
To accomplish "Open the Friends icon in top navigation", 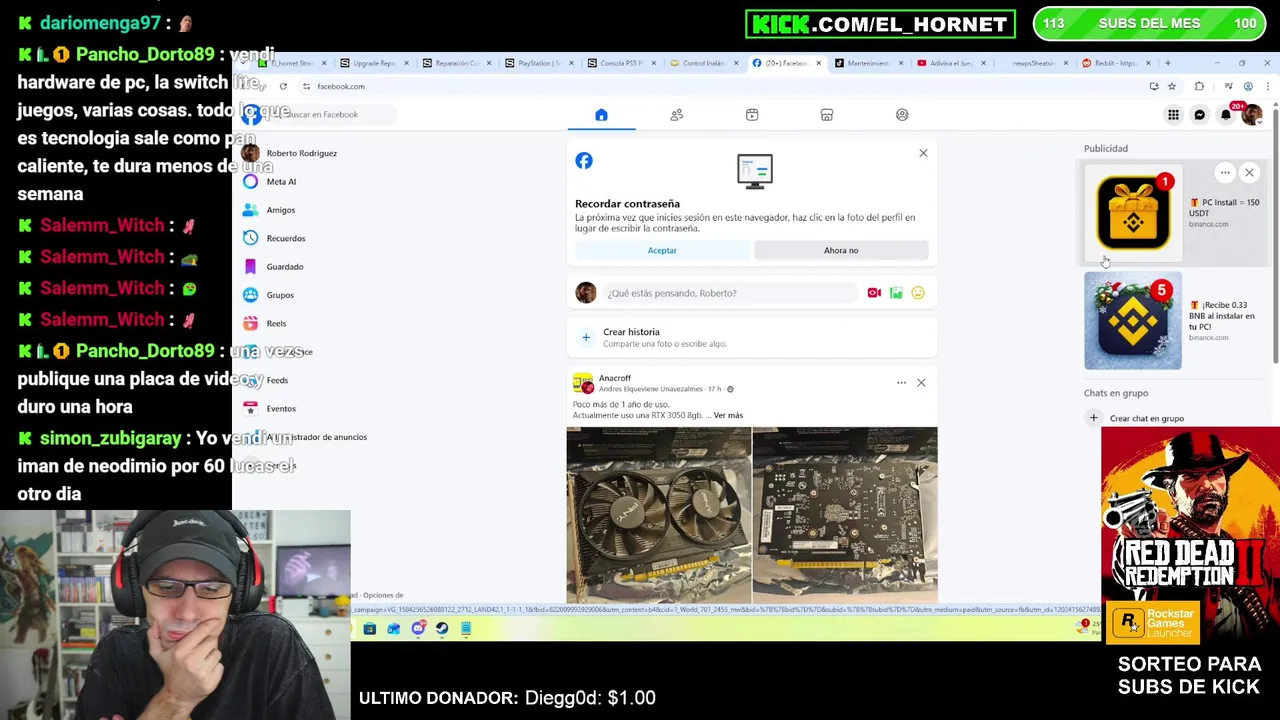I will (x=677, y=115).
